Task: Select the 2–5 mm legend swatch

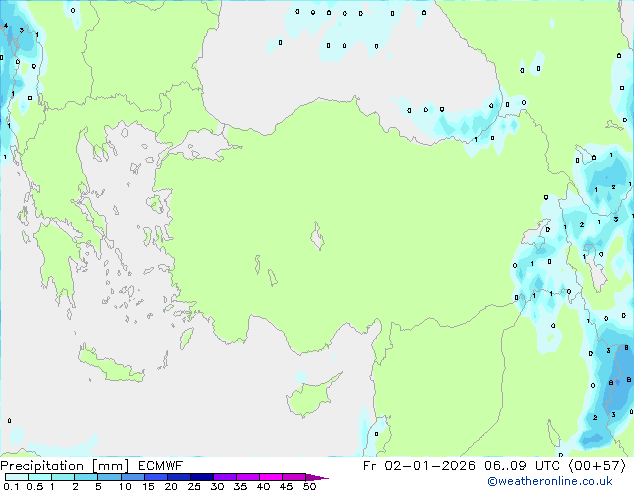Action: click(x=86, y=477)
